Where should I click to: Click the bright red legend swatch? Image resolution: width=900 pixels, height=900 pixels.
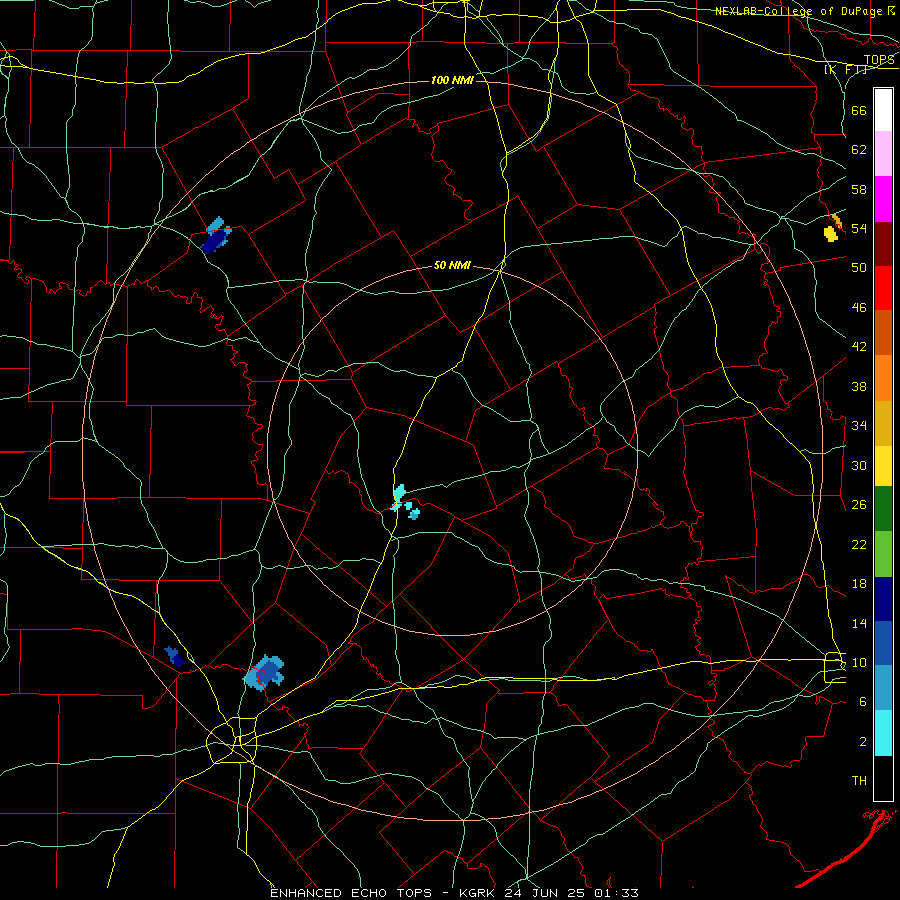883,288
